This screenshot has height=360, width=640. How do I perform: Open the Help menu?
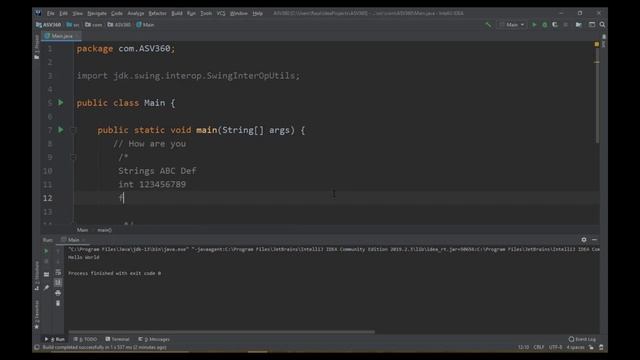[x=258, y=13]
